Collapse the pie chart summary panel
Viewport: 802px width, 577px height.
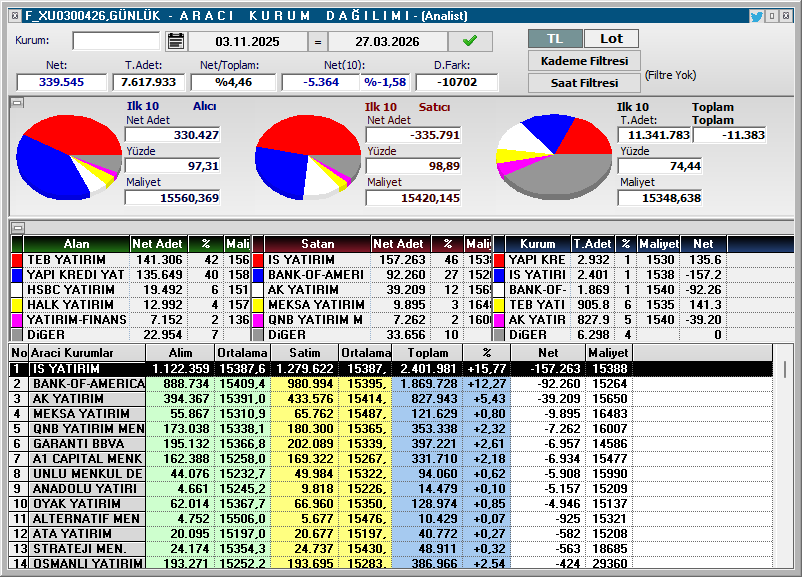tap(17, 102)
